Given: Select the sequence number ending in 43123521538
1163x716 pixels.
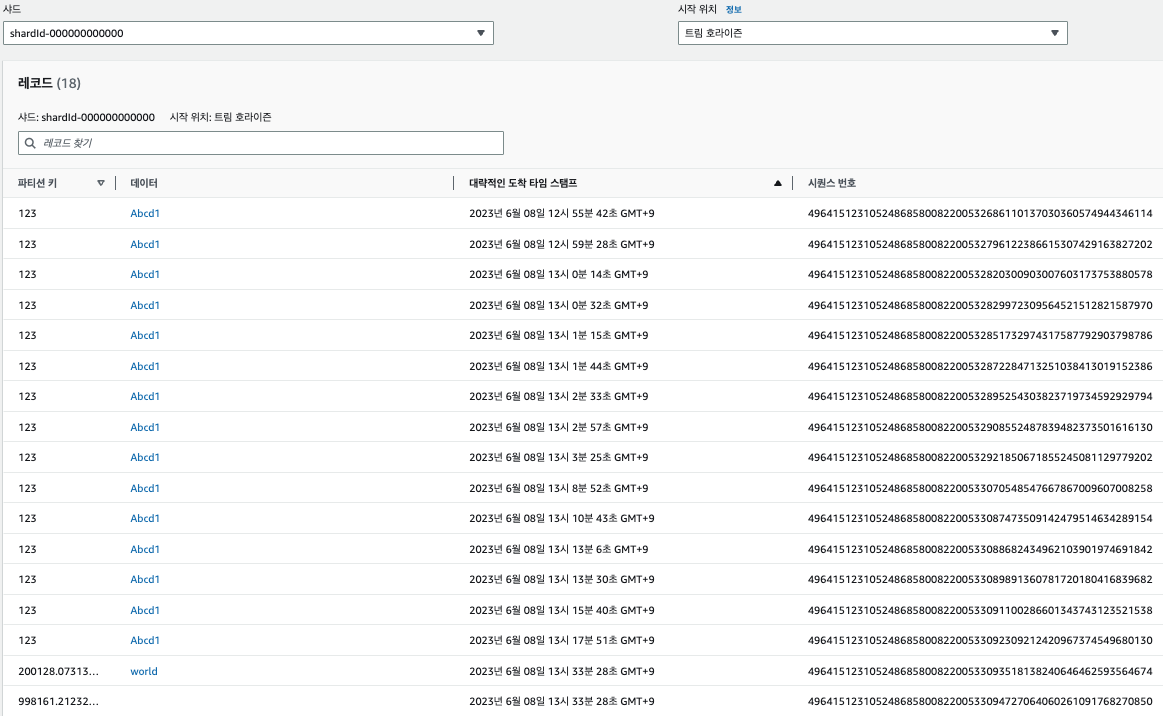Looking at the screenshot, I should [x=980, y=610].
